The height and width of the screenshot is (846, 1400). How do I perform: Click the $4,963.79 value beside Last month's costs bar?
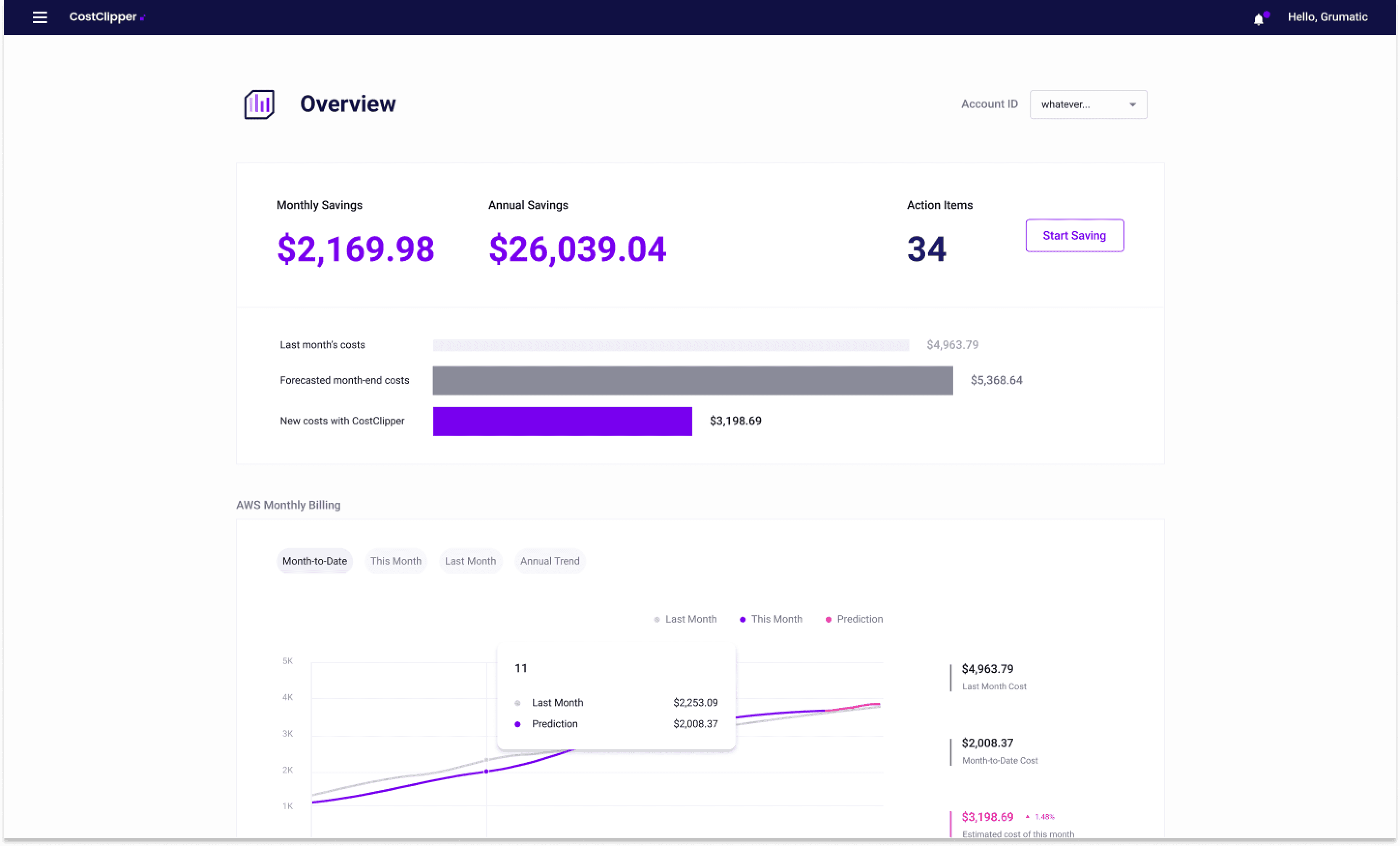952,345
